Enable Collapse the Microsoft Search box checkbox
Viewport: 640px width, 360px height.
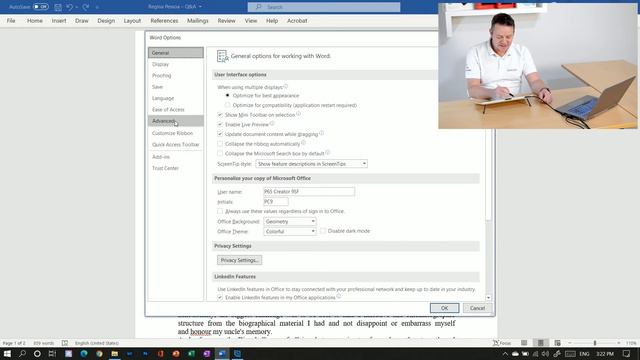point(220,153)
